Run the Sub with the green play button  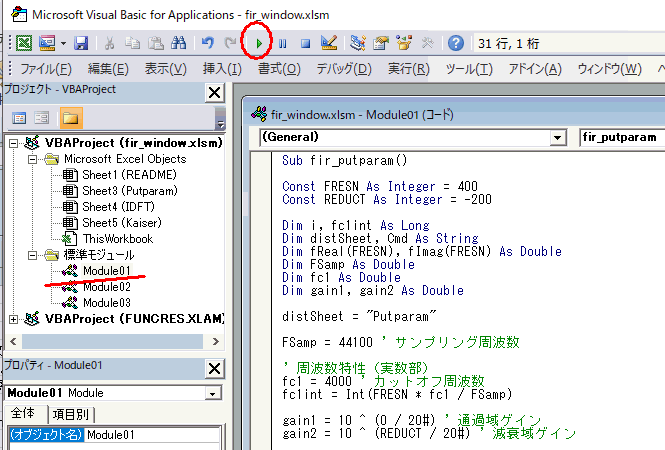click(259, 43)
